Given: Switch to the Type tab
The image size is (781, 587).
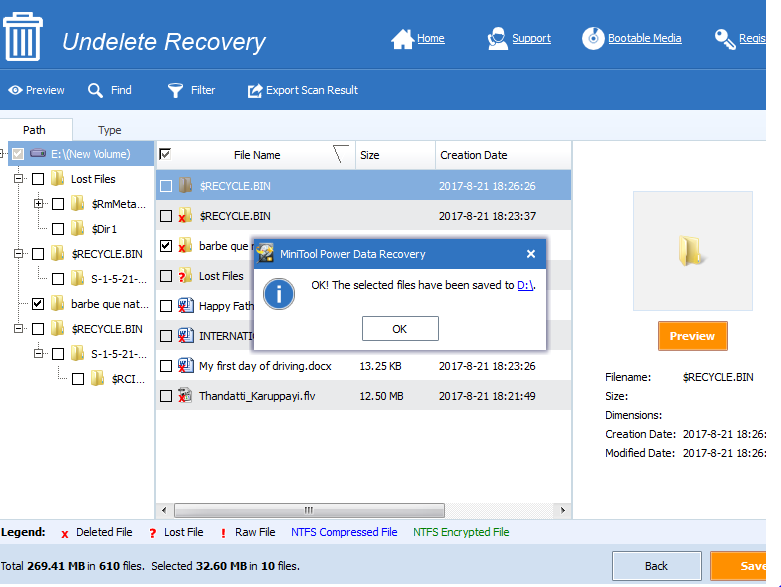Looking at the screenshot, I should [x=110, y=130].
